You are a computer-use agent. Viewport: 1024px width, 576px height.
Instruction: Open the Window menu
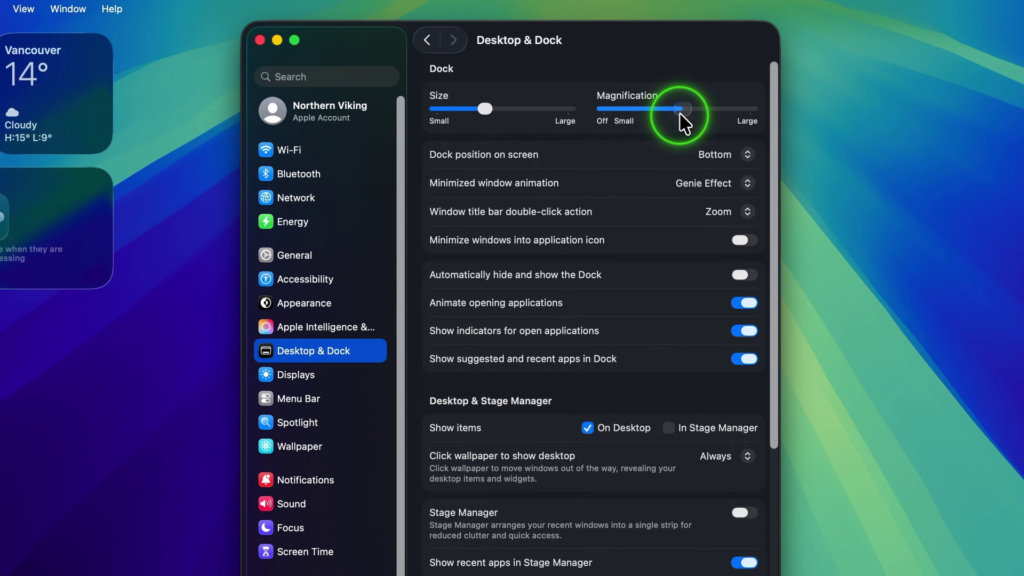(x=68, y=9)
